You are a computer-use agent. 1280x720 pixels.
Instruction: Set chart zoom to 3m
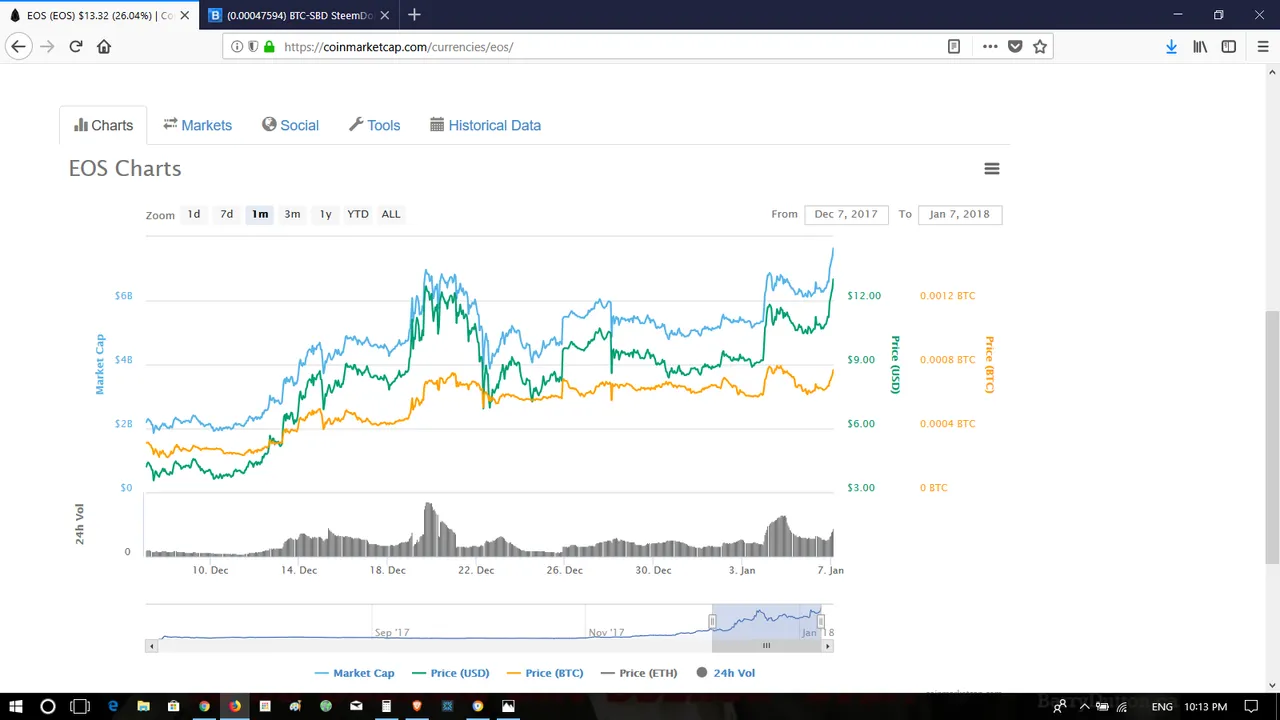pos(292,214)
